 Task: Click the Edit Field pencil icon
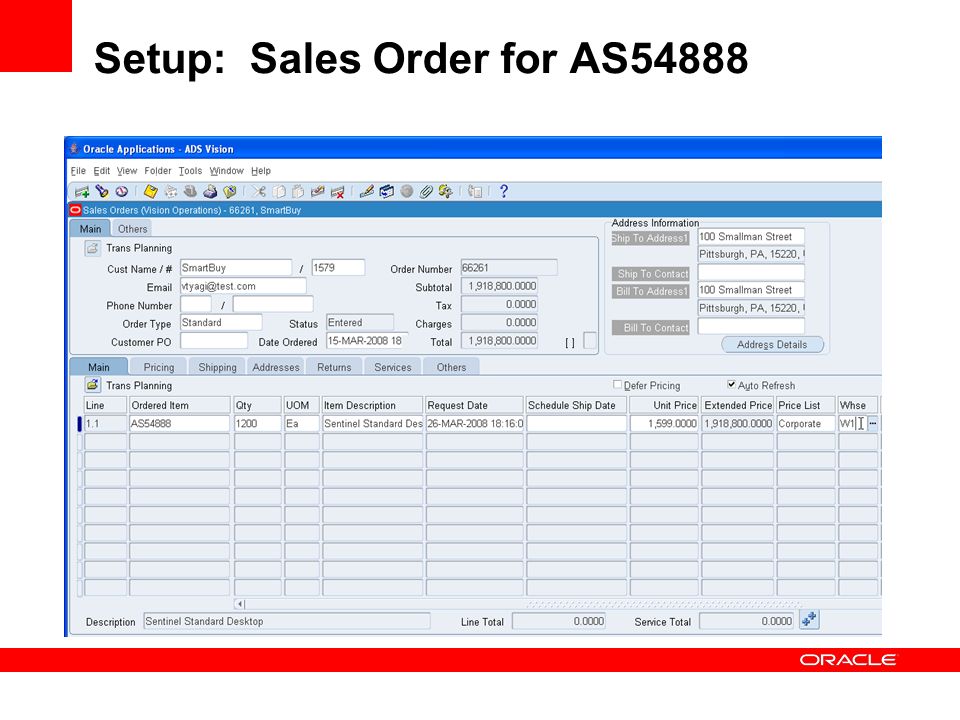coord(367,192)
